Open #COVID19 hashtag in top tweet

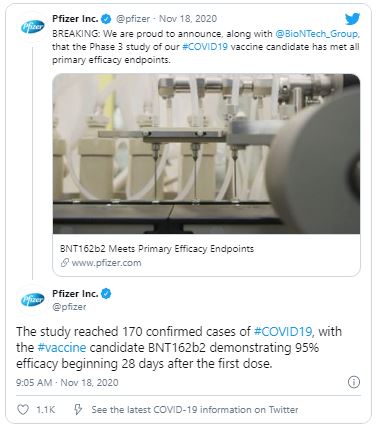tap(205, 46)
